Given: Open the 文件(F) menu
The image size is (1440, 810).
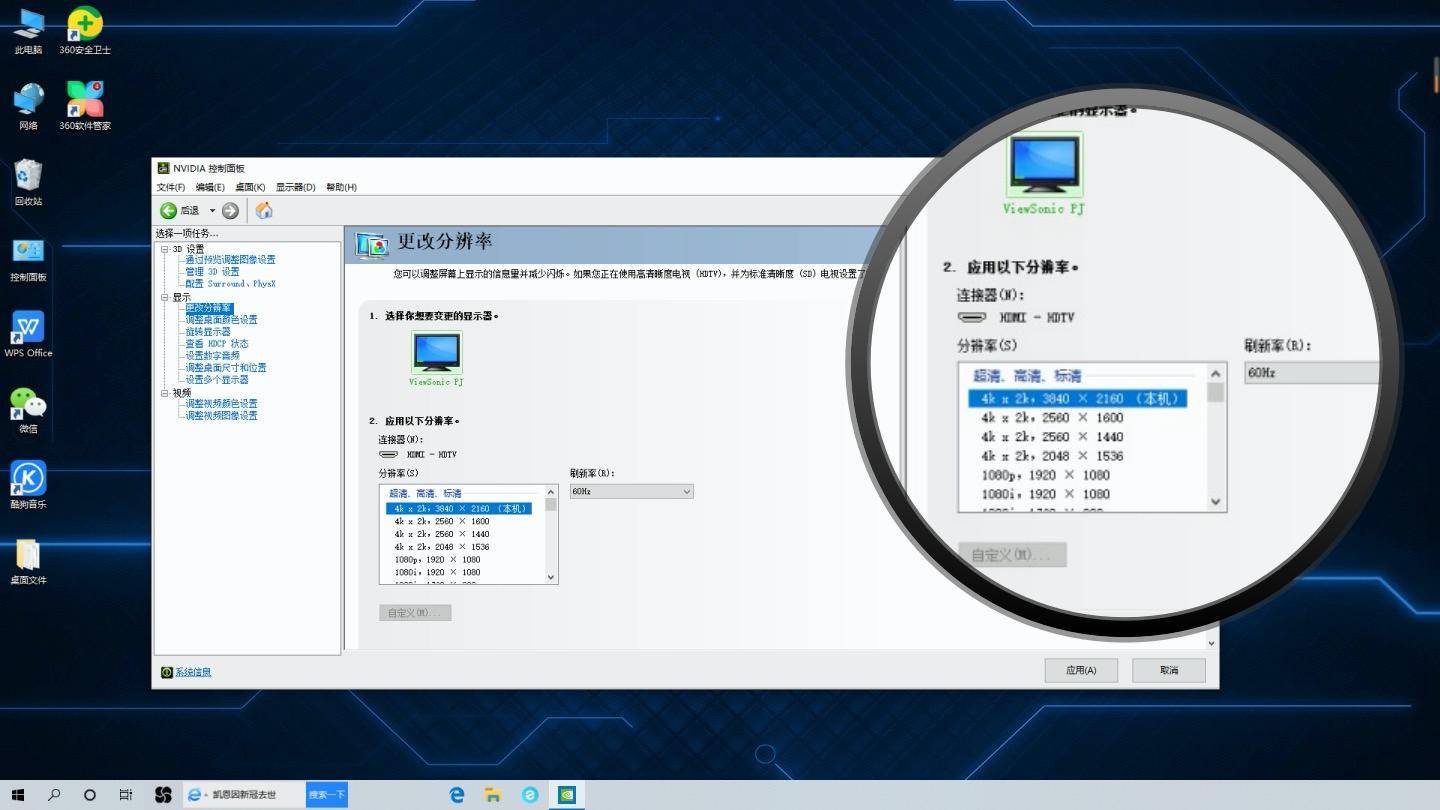Looking at the screenshot, I should click(169, 187).
